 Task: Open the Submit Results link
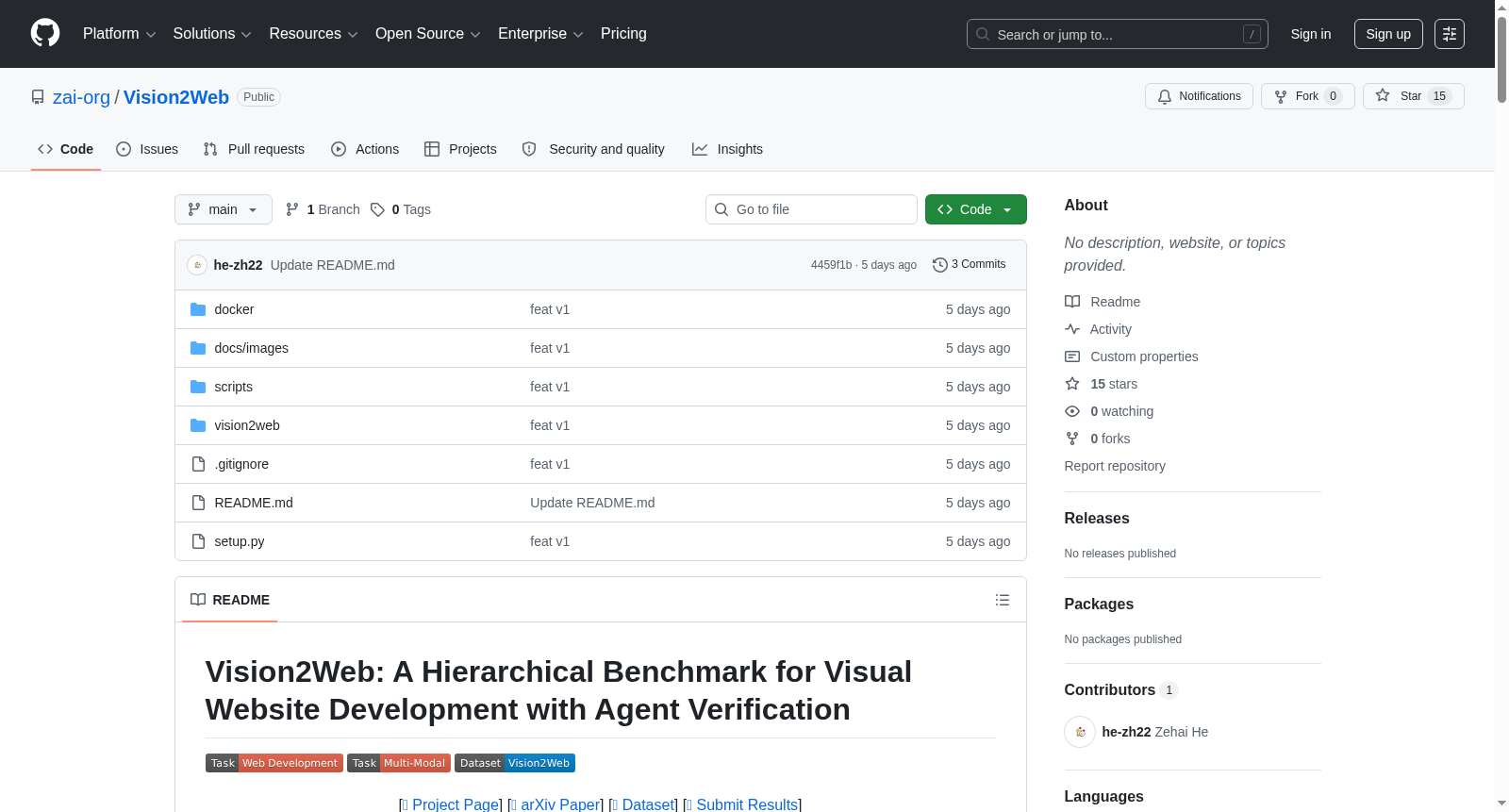pos(742,804)
